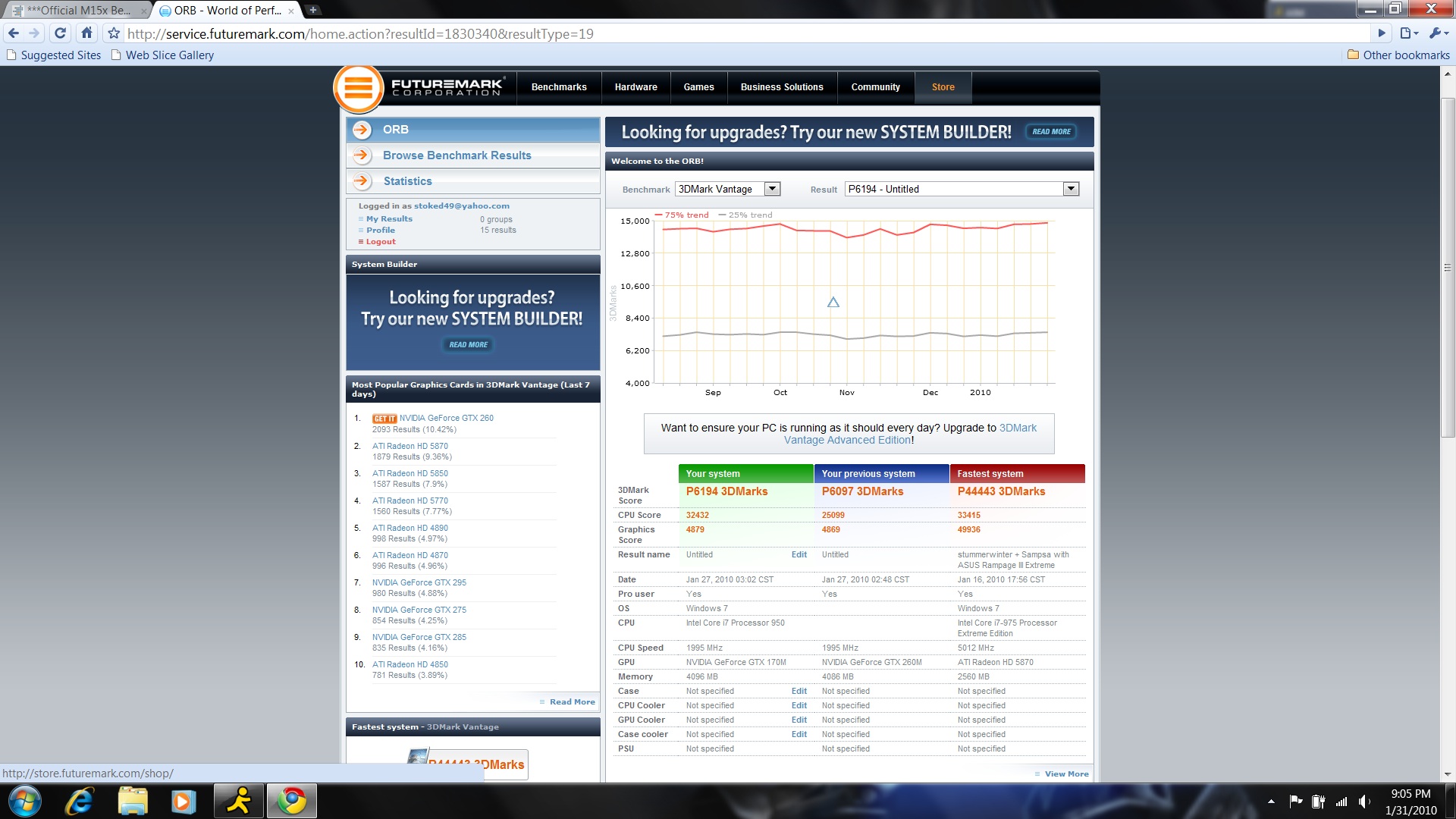The height and width of the screenshot is (819, 1456).
Task: Open NVIDIA GeForce GTX 295 link
Action: pyautogui.click(x=419, y=583)
